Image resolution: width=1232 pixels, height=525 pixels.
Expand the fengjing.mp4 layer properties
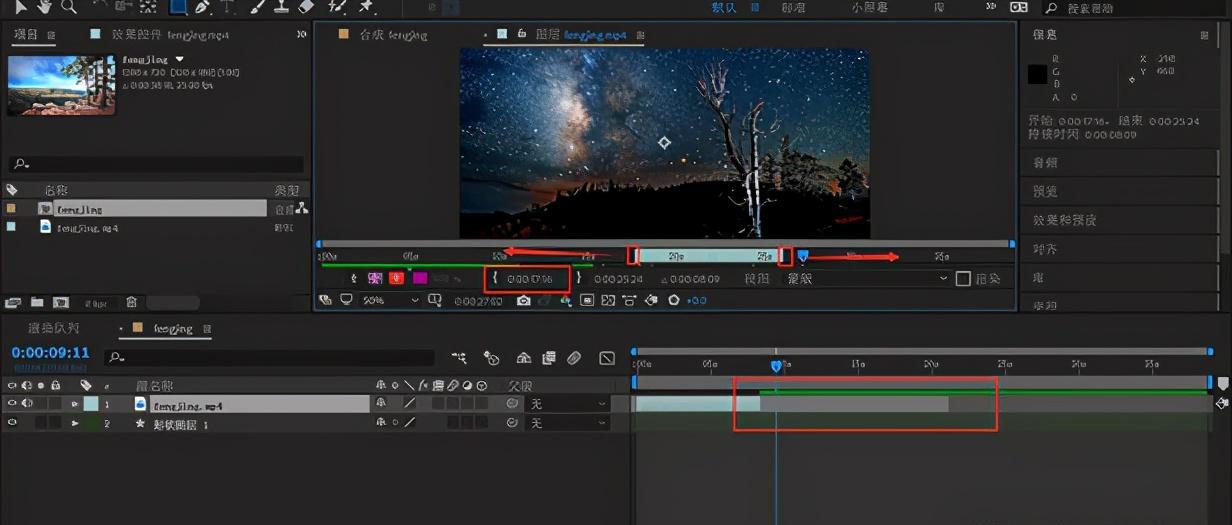(x=74, y=404)
